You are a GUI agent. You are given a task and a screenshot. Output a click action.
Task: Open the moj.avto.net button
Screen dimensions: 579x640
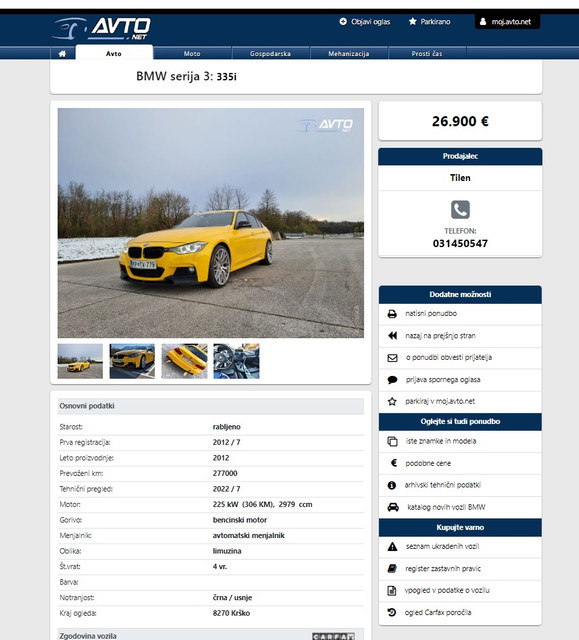507,22
